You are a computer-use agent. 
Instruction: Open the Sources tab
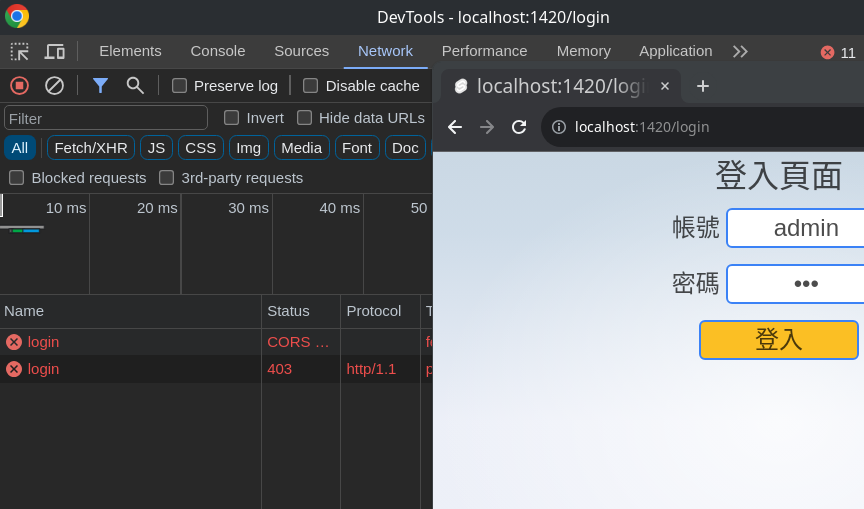point(301,51)
